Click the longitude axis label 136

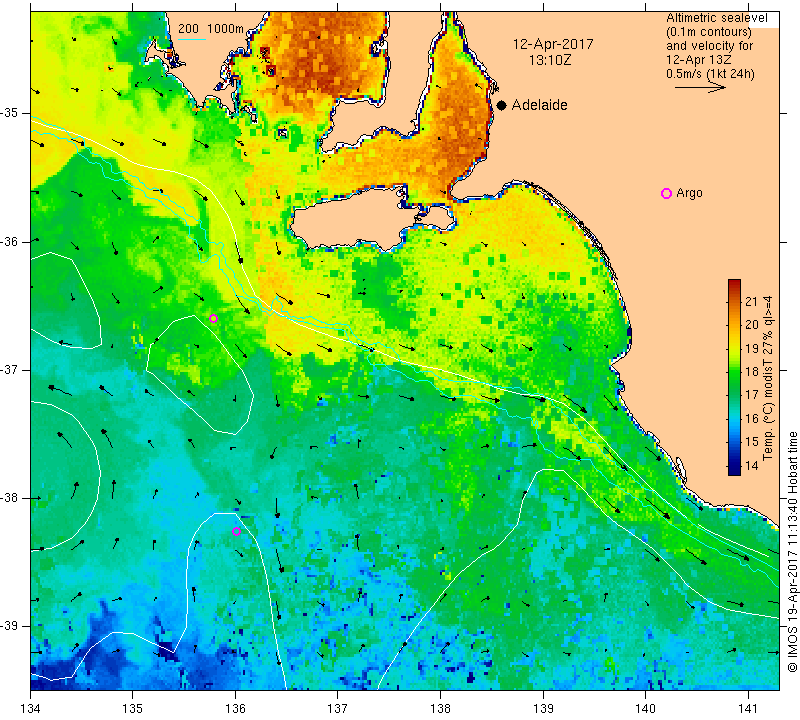point(235,709)
